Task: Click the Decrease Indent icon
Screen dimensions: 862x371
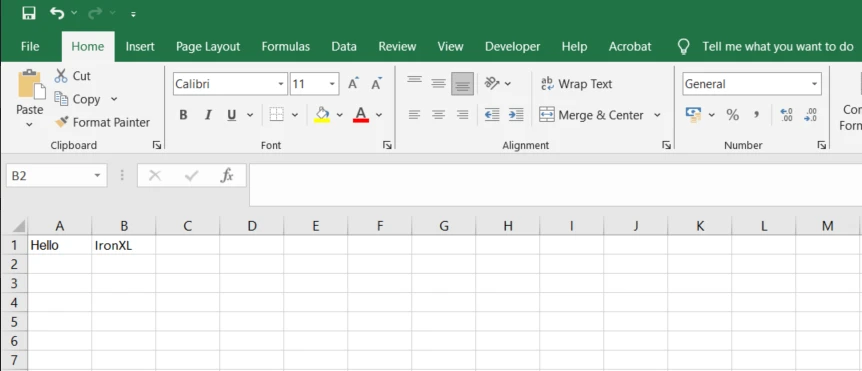Action: pos(492,115)
